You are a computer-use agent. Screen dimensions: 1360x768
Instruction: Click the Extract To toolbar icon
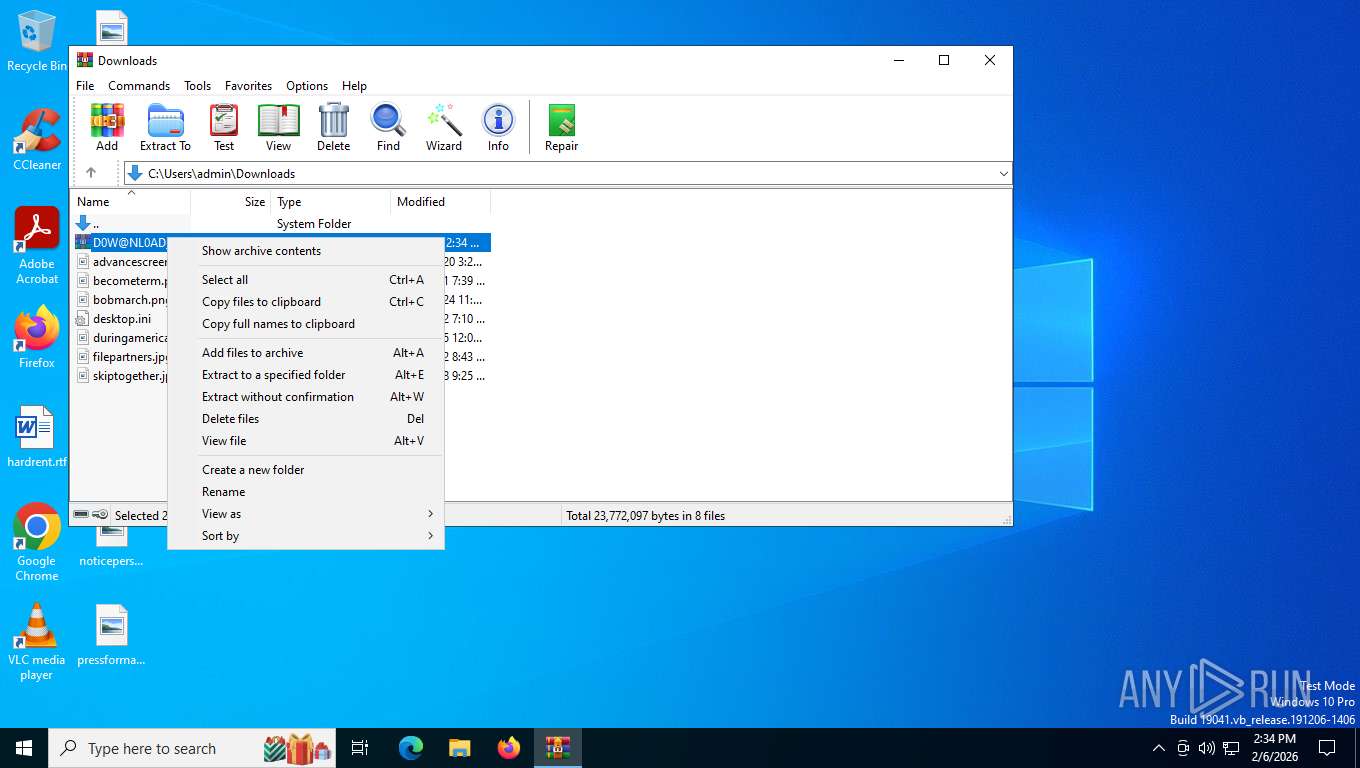pos(165,127)
